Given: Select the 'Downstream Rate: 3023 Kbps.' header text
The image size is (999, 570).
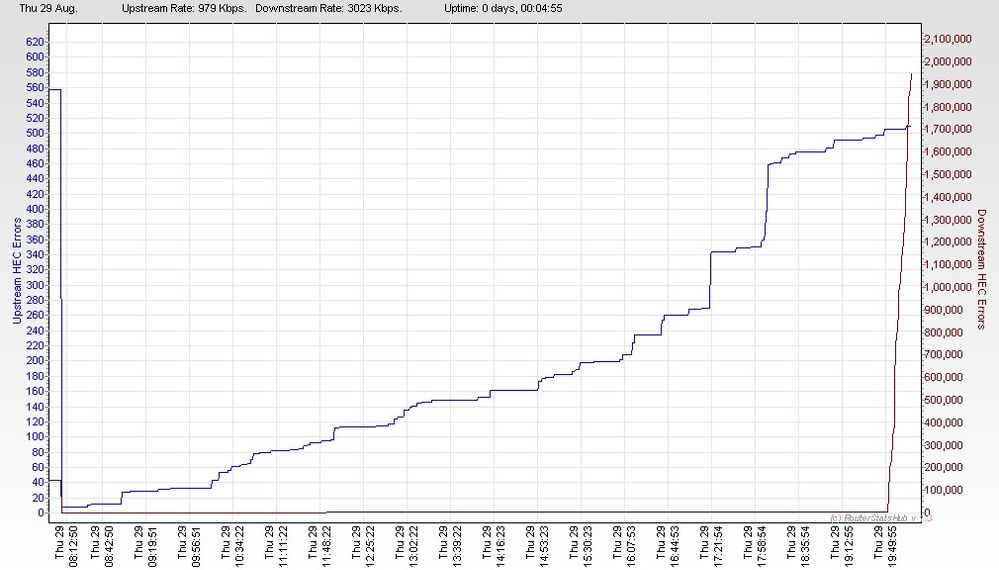Looking at the screenshot, I should tap(329, 9).
